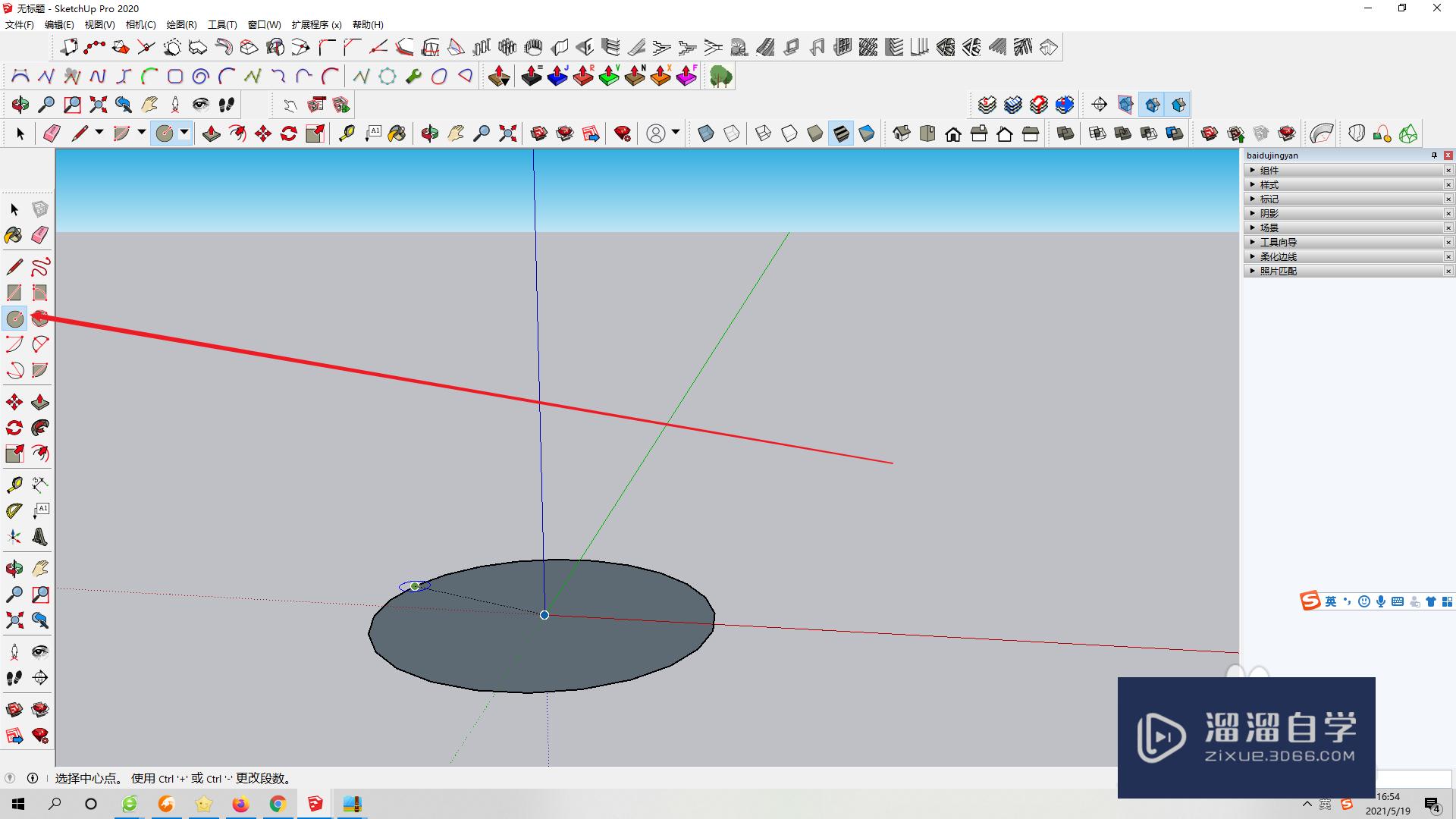The width and height of the screenshot is (1456, 819).
Task: Select the Protractor tool in left toolbar
Action: [x=14, y=510]
